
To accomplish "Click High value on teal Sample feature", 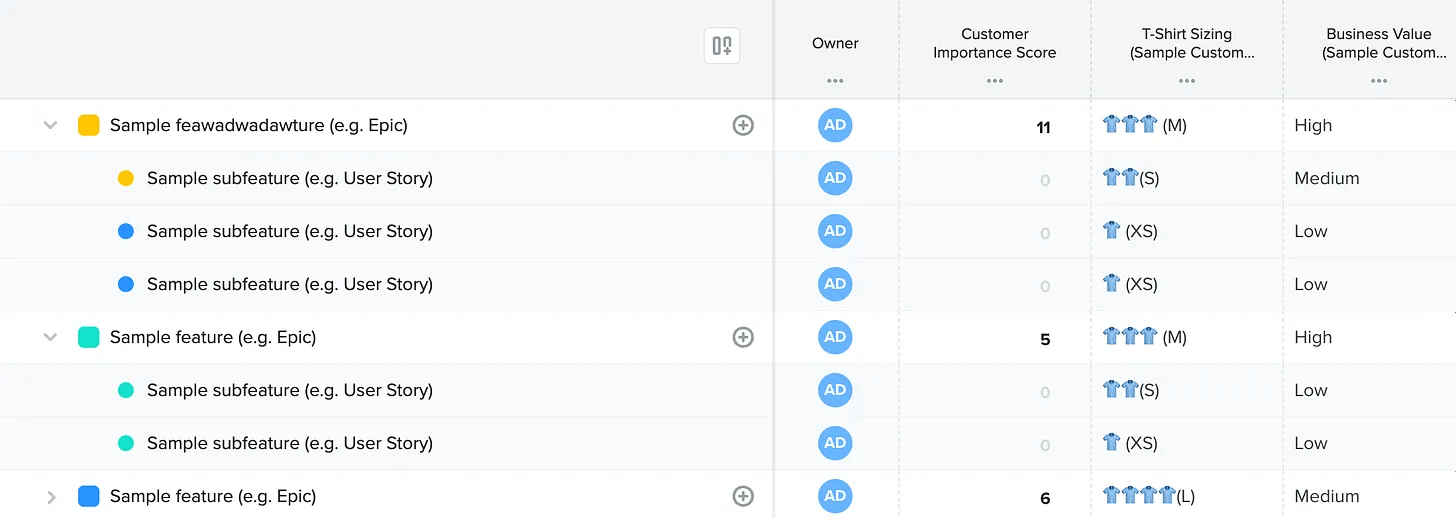I will pos(1313,337).
